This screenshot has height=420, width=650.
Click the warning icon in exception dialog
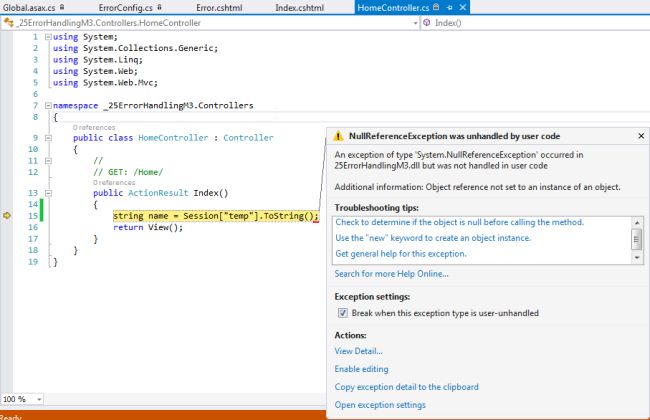338,135
